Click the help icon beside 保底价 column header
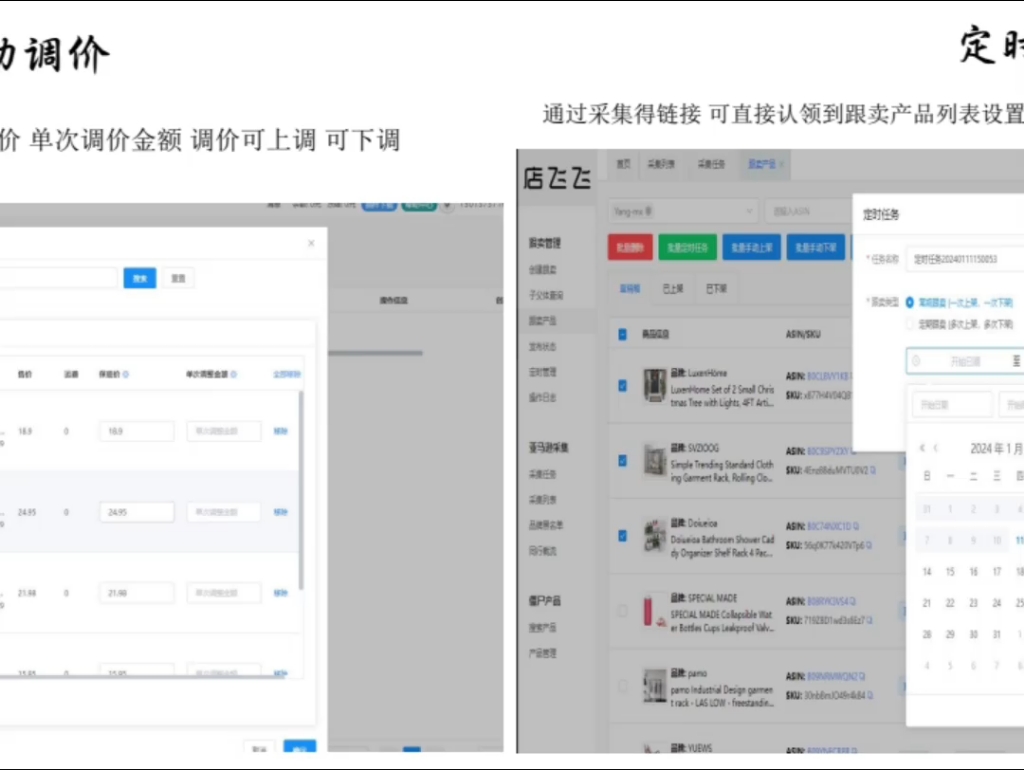1024x770 pixels. tap(125, 374)
